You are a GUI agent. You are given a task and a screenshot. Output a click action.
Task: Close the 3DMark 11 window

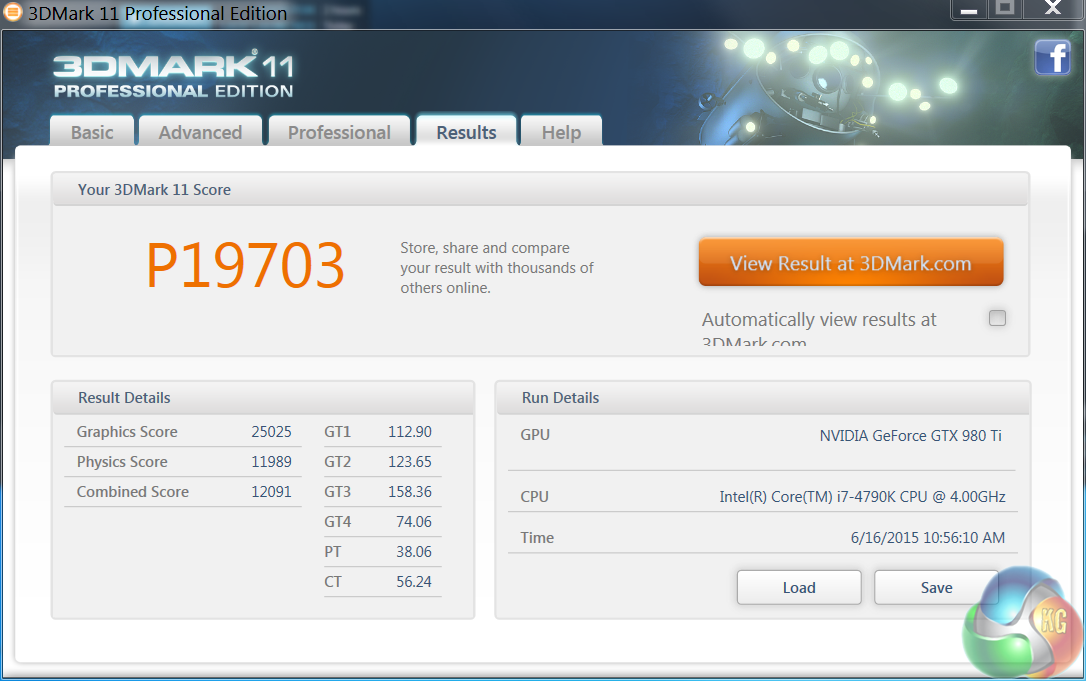pos(1053,10)
